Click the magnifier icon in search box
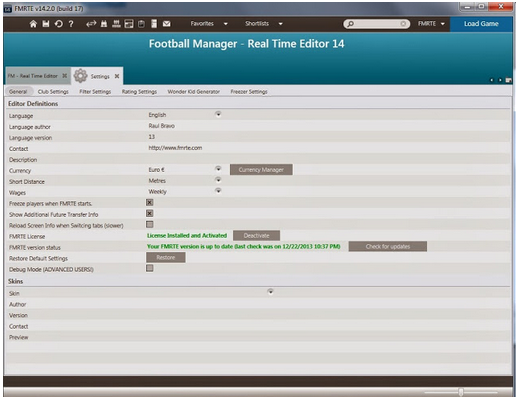516x397 pixels. (350, 24)
